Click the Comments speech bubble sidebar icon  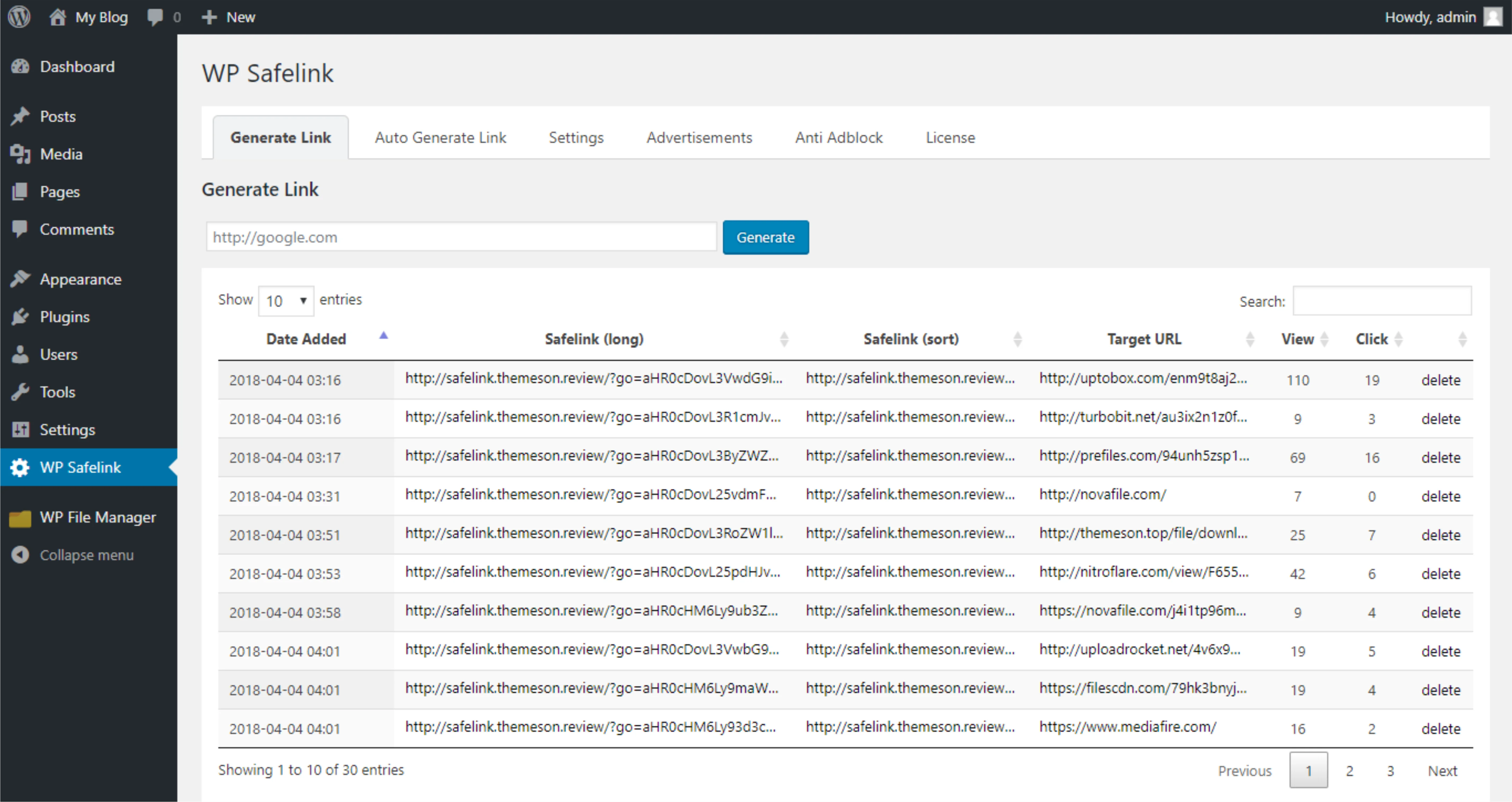pos(20,229)
